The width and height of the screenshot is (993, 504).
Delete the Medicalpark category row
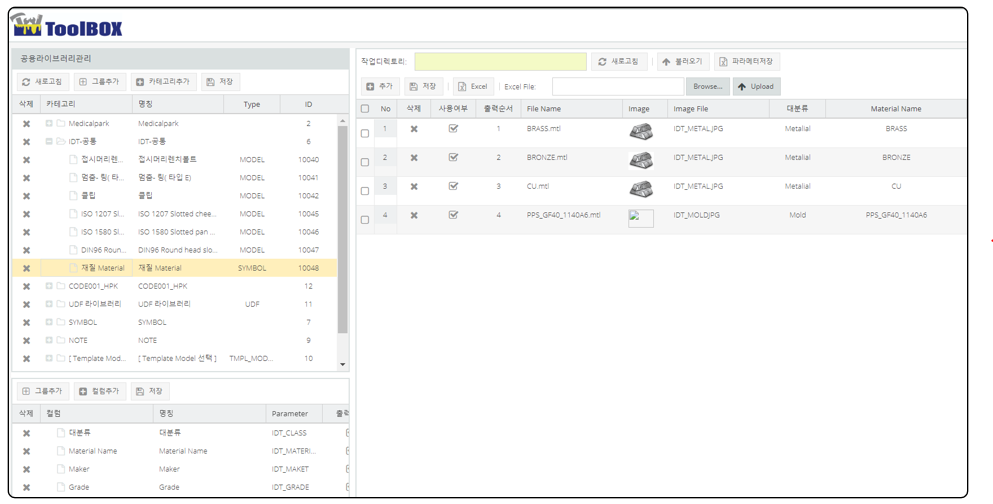[x=26, y=124]
